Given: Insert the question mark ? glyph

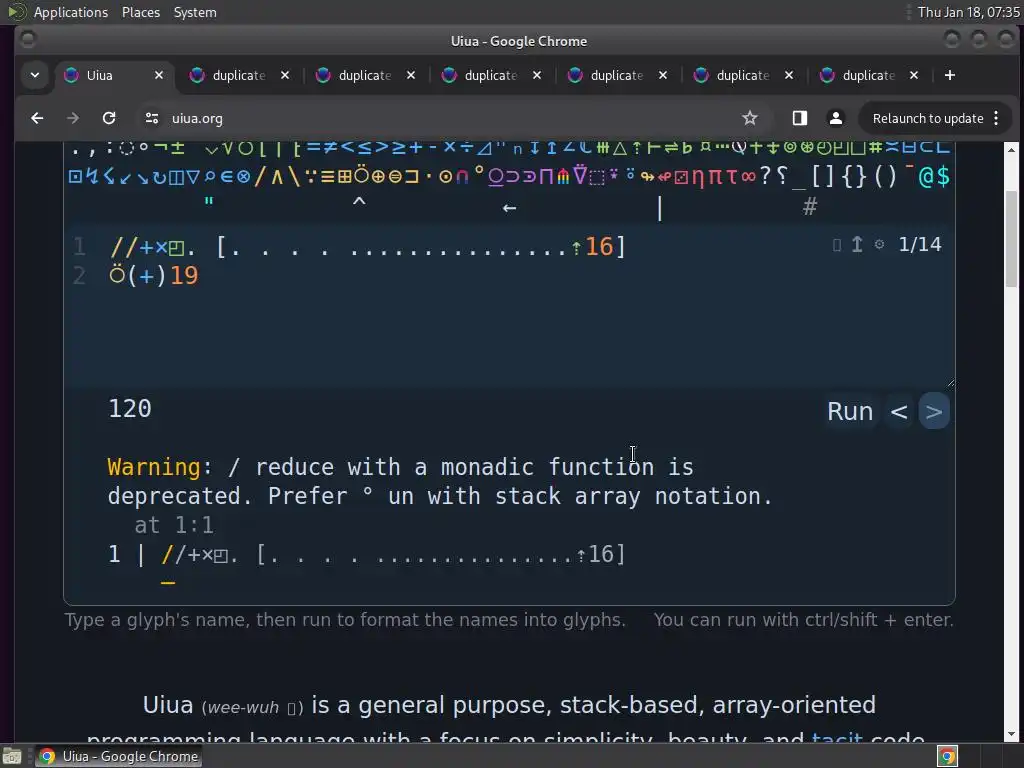Looking at the screenshot, I should [x=765, y=176].
